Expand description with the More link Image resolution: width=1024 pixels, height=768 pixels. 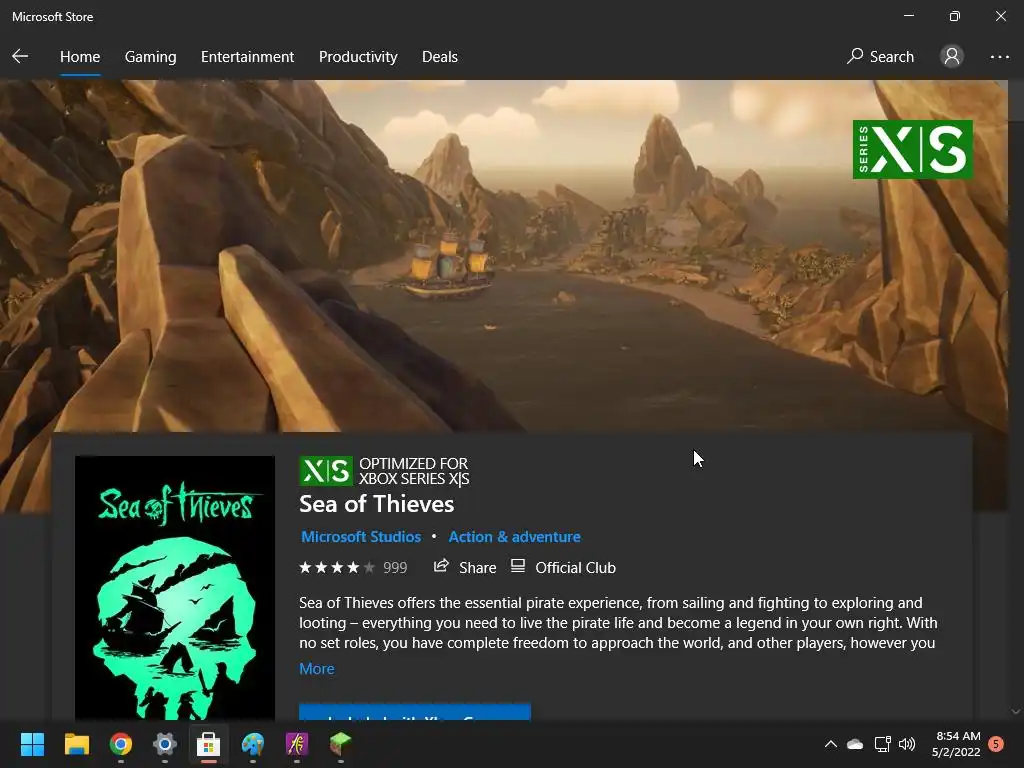[317, 669]
